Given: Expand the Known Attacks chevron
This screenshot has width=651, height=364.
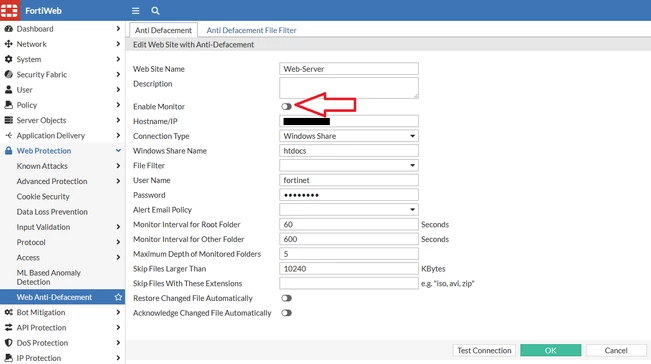Looking at the screenshot, I should (118, 166).
